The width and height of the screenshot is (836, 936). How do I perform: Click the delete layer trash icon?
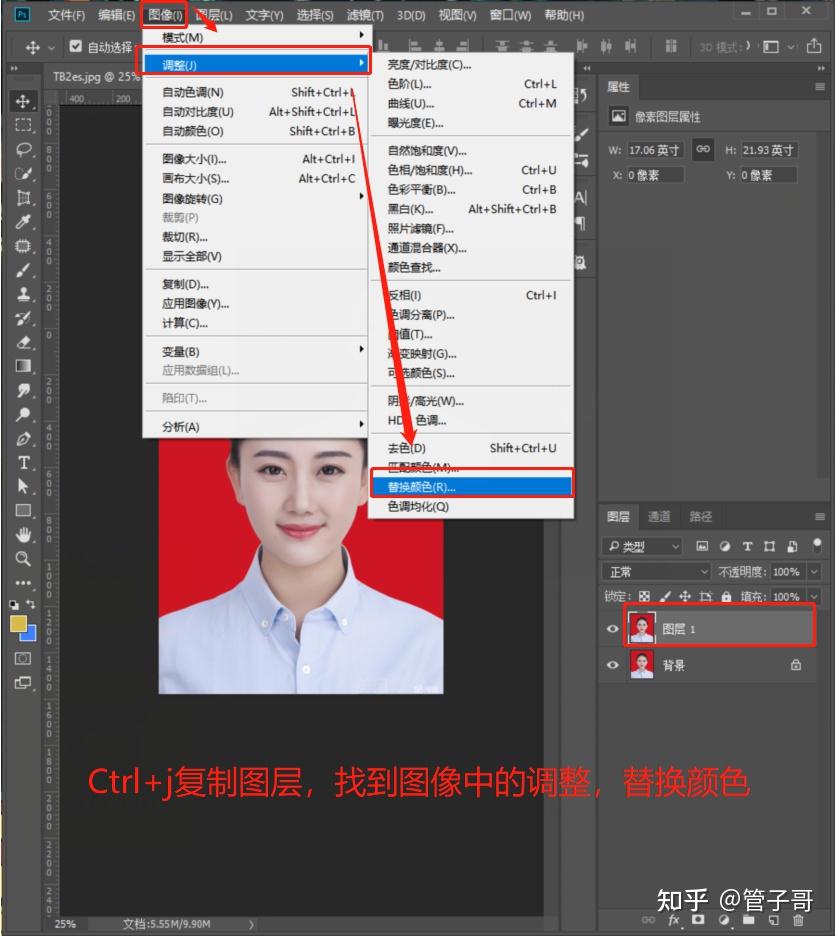click(x=798, y=920)
